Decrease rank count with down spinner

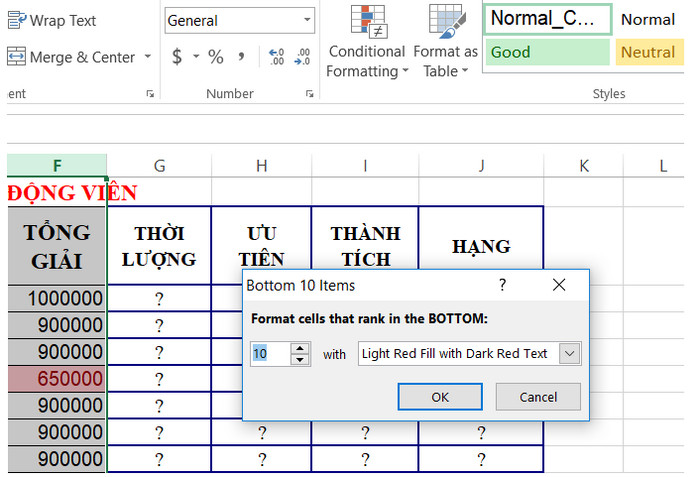(x=300, y=360)
